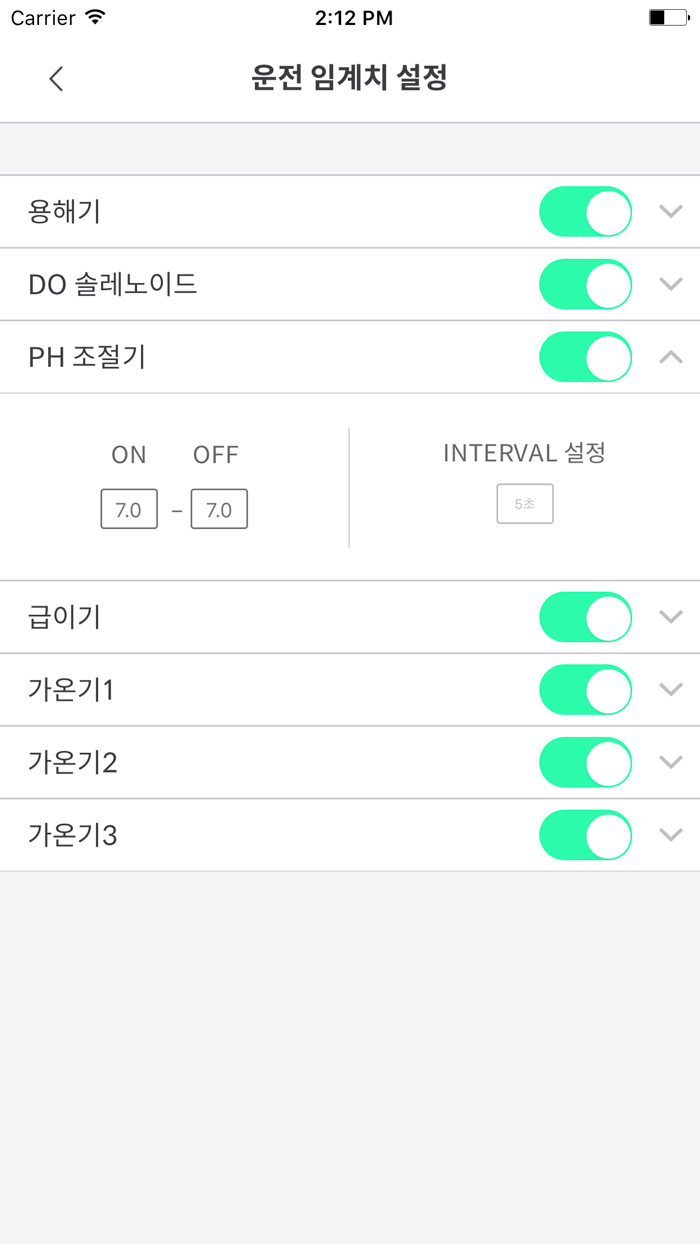Collapse the PH 조절기 section
This screenshot has width=700, height=1244.
670,357
